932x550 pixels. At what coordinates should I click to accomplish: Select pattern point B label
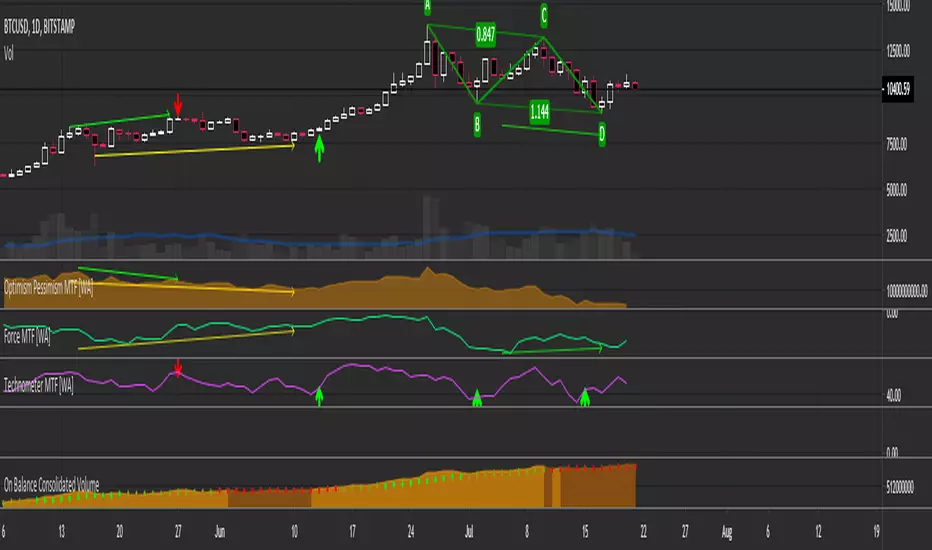tap(477, 125)
